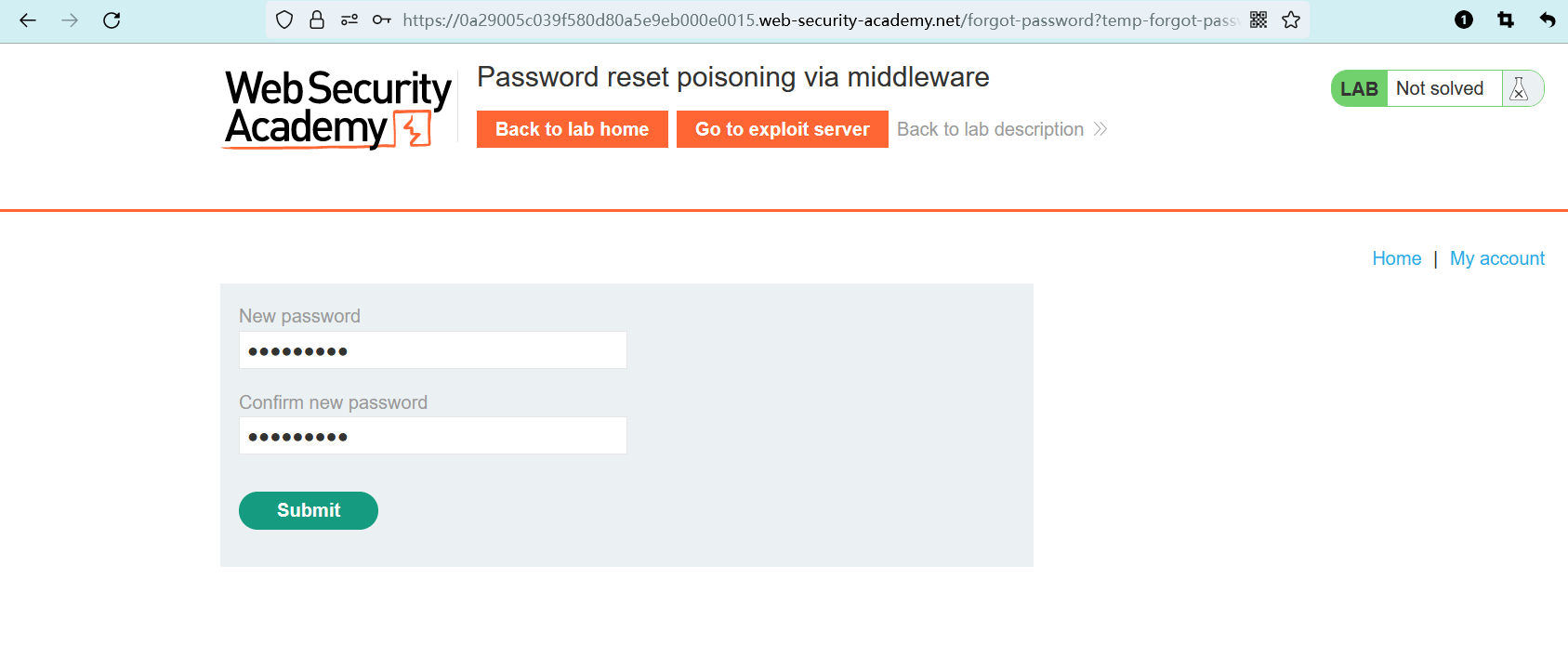
Task: Click the browser back arrow
Action: [28, 20]
